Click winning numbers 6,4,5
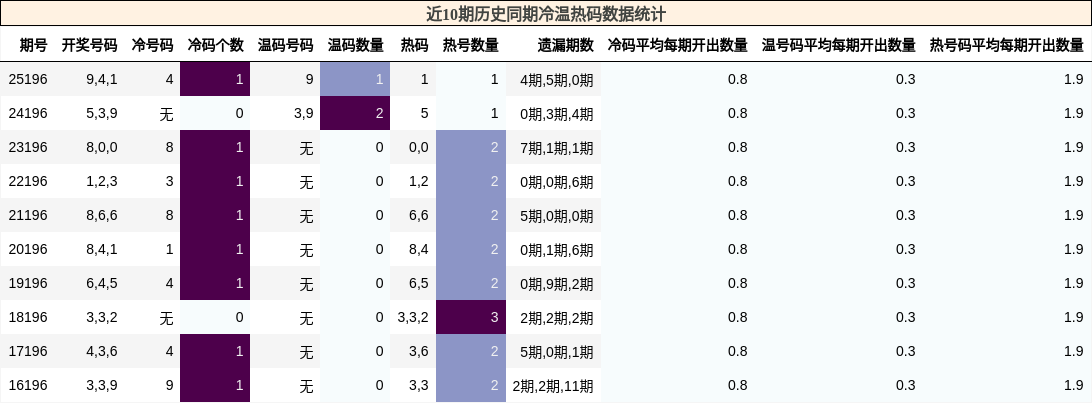This screenshot has height=403, width=1092. pos(102,283)
